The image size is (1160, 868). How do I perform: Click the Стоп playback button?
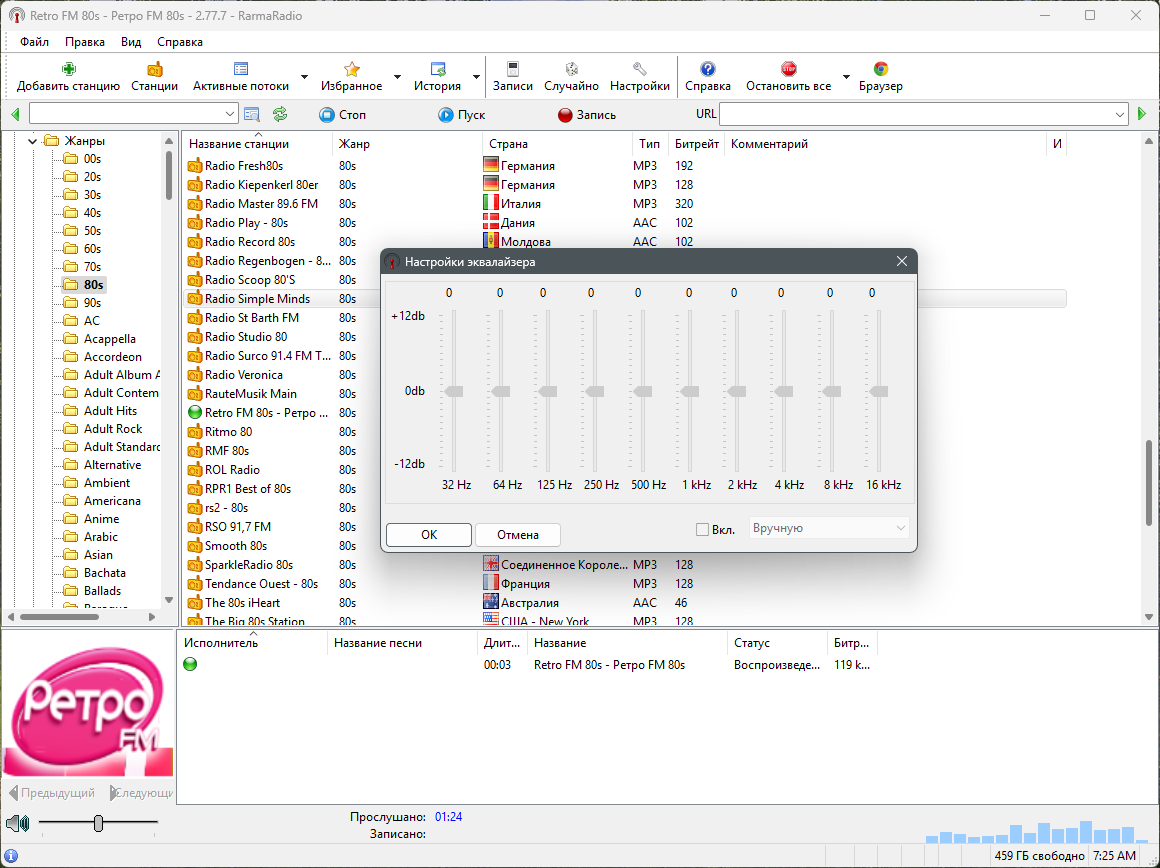343,115
